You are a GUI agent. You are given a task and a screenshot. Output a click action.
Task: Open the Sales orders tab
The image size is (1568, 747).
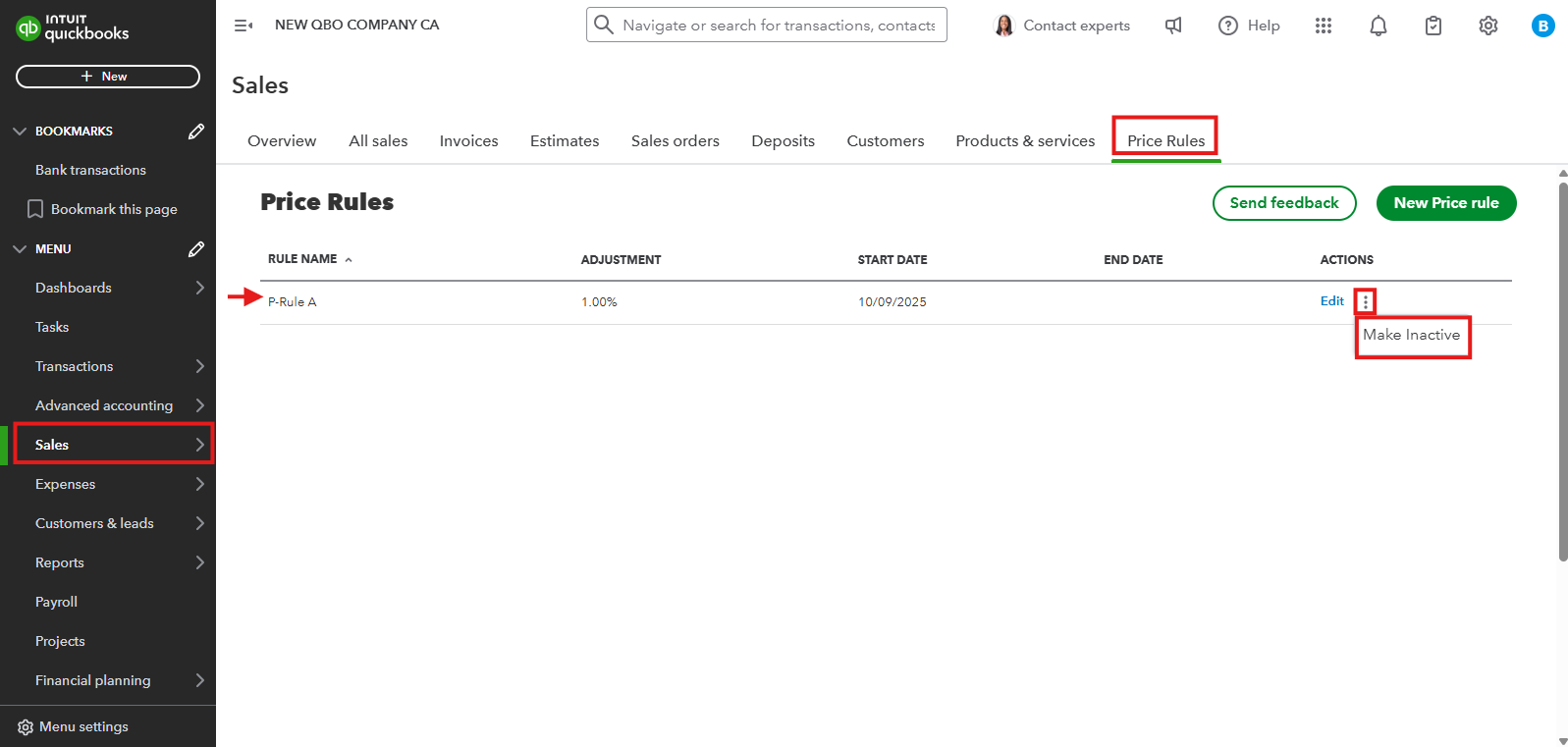pos(676,141)
